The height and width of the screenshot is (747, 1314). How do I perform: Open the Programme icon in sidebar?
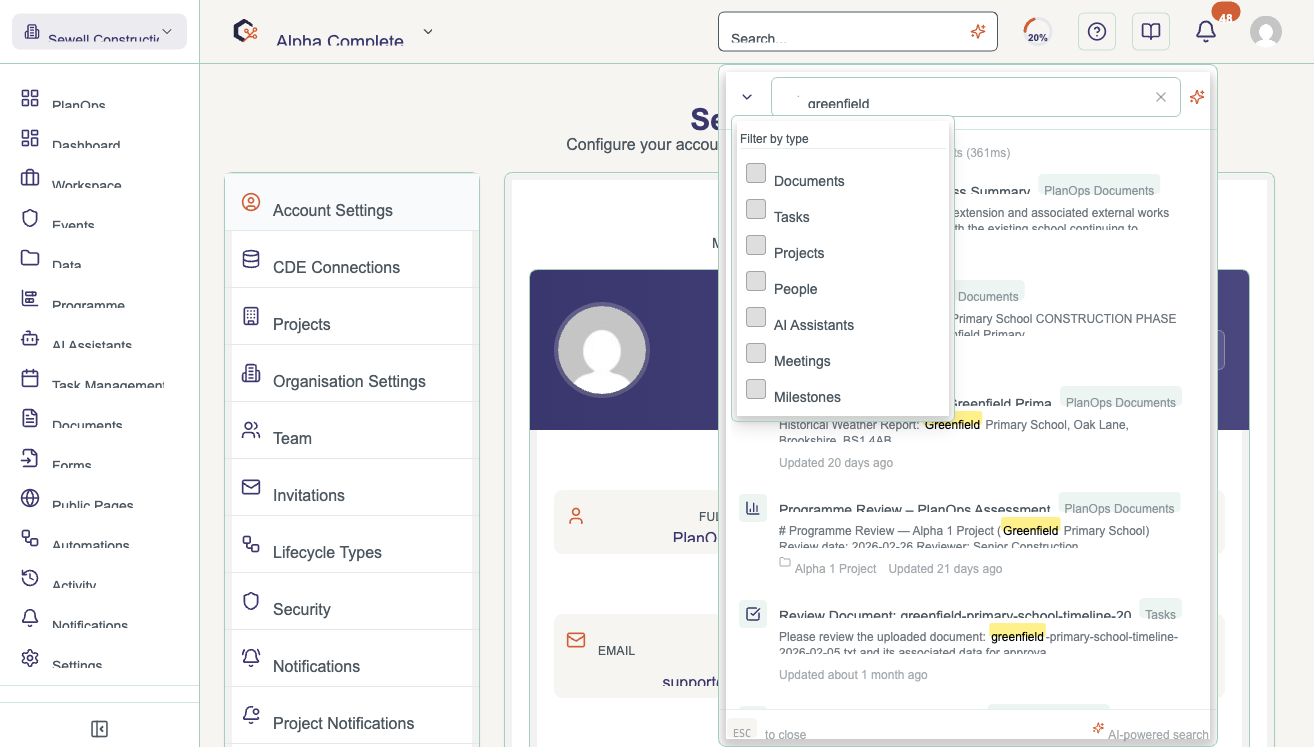pyautogui.click(x=30, y=298)
